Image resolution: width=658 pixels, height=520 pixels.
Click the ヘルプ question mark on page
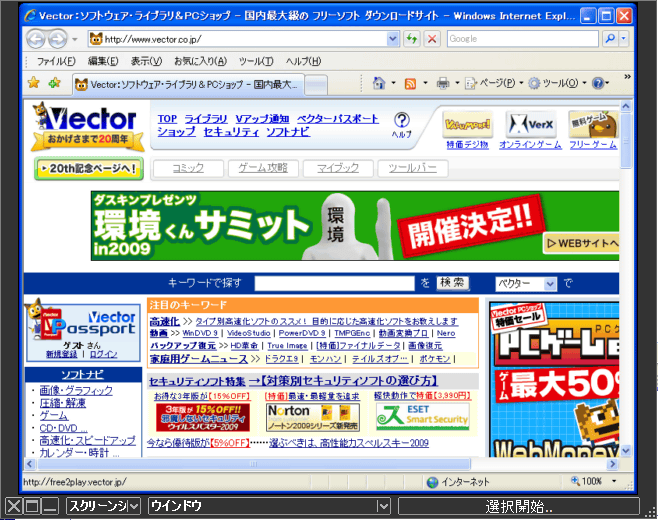[402, 120]
